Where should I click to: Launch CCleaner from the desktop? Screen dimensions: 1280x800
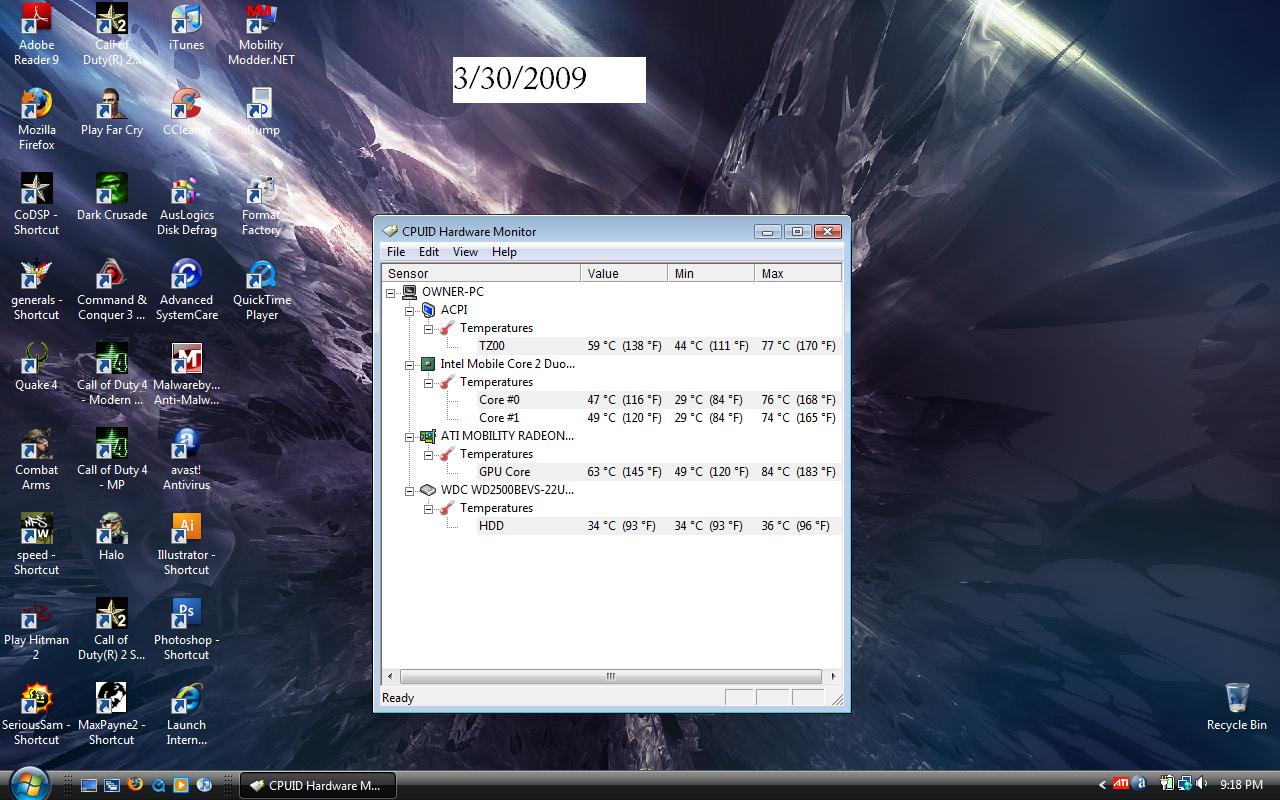[x=186, y=113]
